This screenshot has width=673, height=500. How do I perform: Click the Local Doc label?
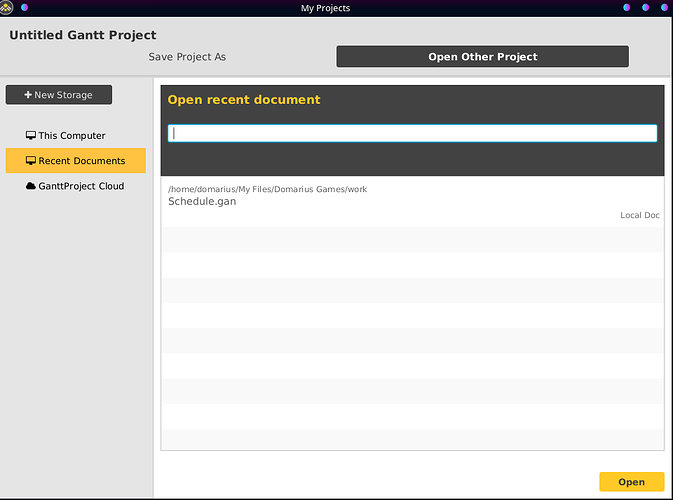click(x=640, y=215)
